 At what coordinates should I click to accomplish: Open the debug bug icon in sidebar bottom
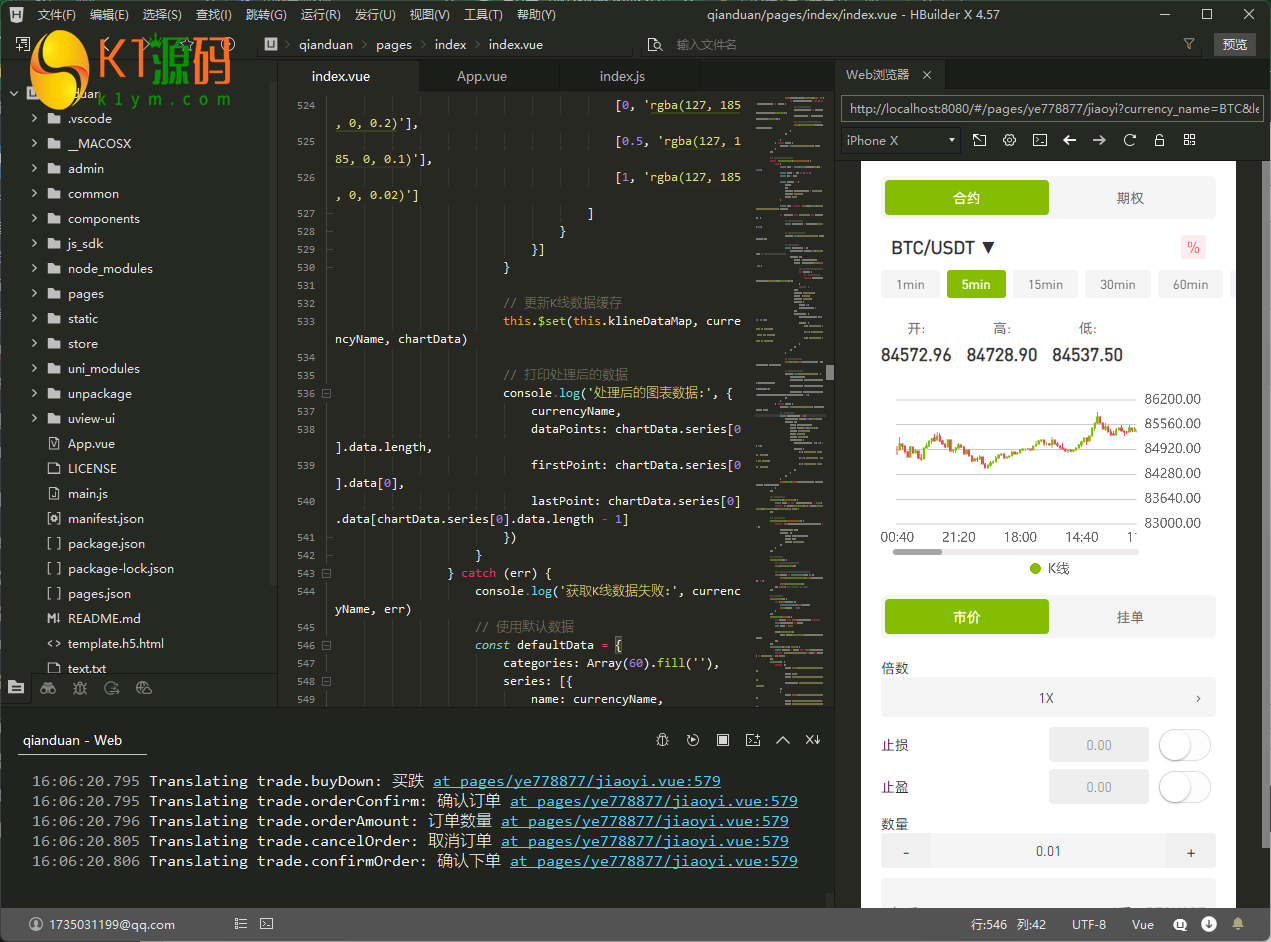coord(80,688)
